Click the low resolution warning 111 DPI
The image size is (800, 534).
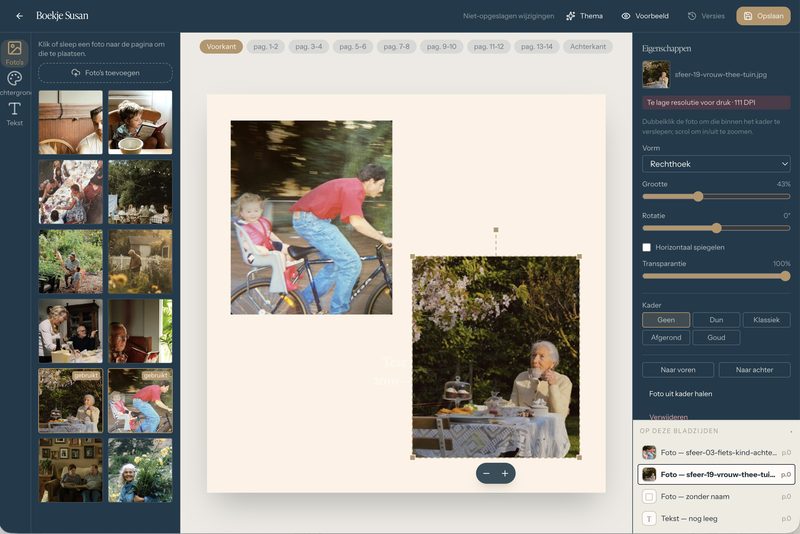coord(716,103)
